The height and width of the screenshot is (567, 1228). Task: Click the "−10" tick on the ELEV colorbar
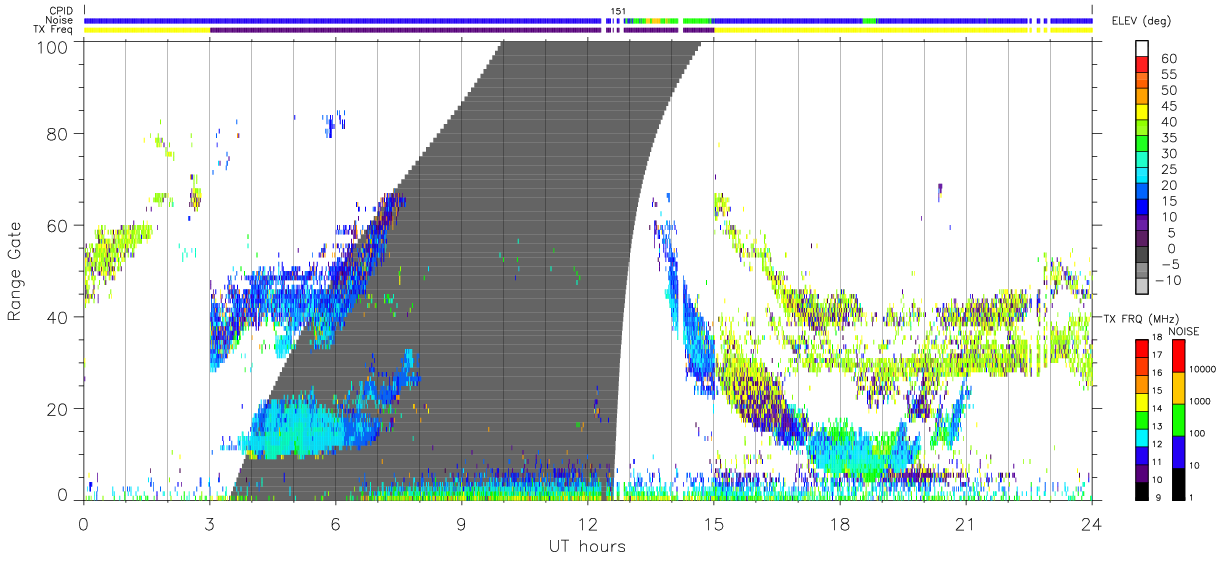[1169, 280]
